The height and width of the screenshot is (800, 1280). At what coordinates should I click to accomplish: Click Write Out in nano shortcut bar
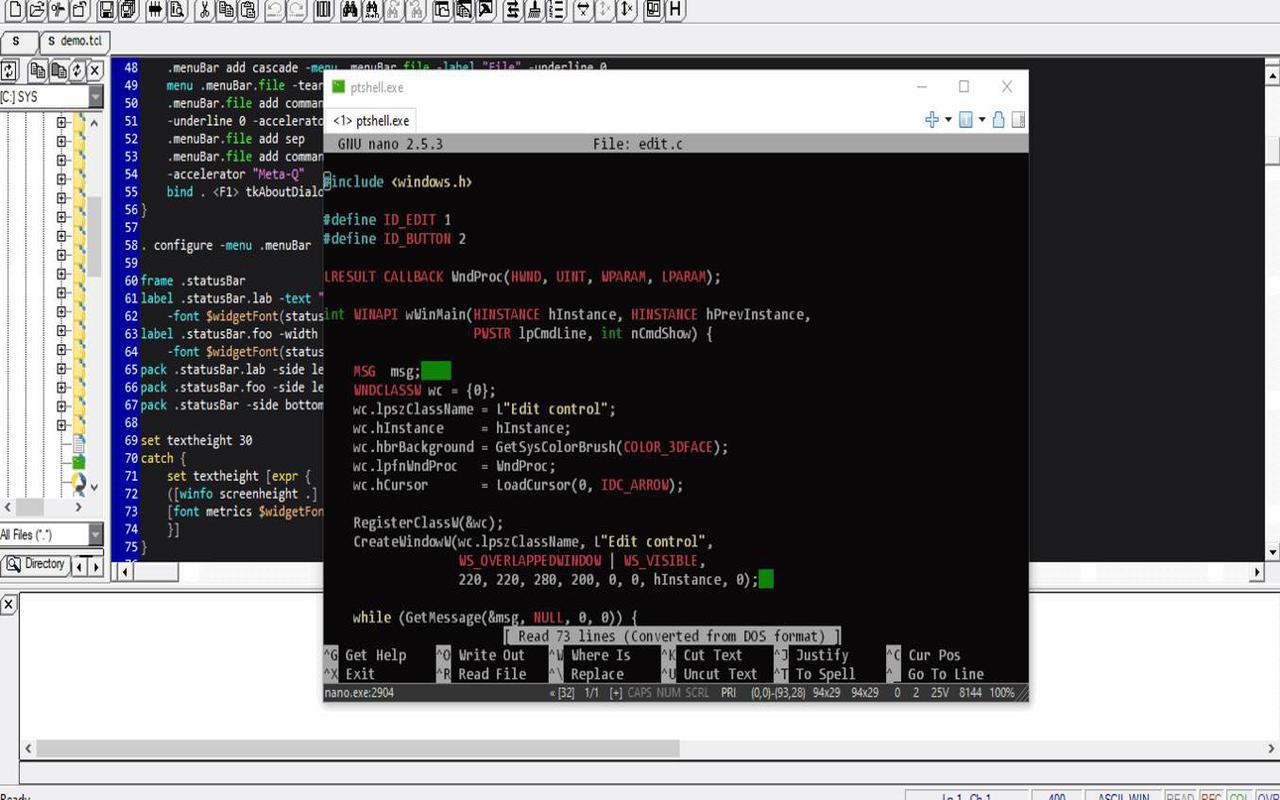[x=491, y=655]
